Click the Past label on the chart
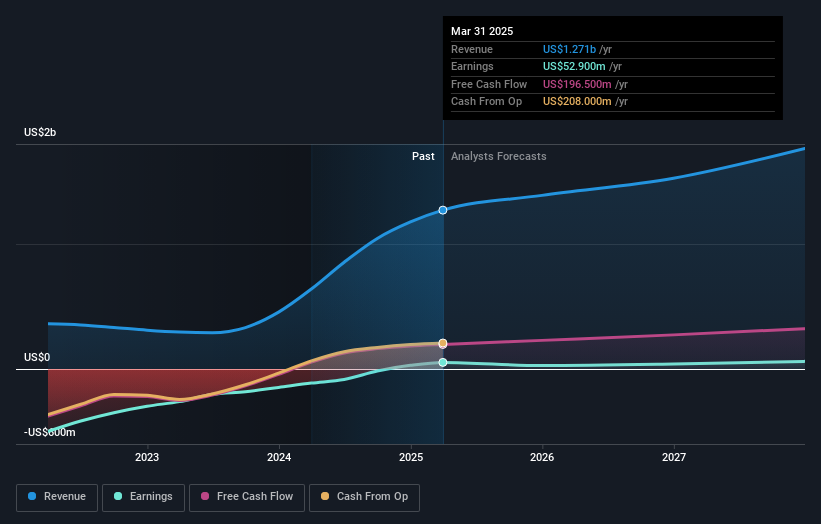This screenshot has width=821, height=524. [x=423, y=157]
